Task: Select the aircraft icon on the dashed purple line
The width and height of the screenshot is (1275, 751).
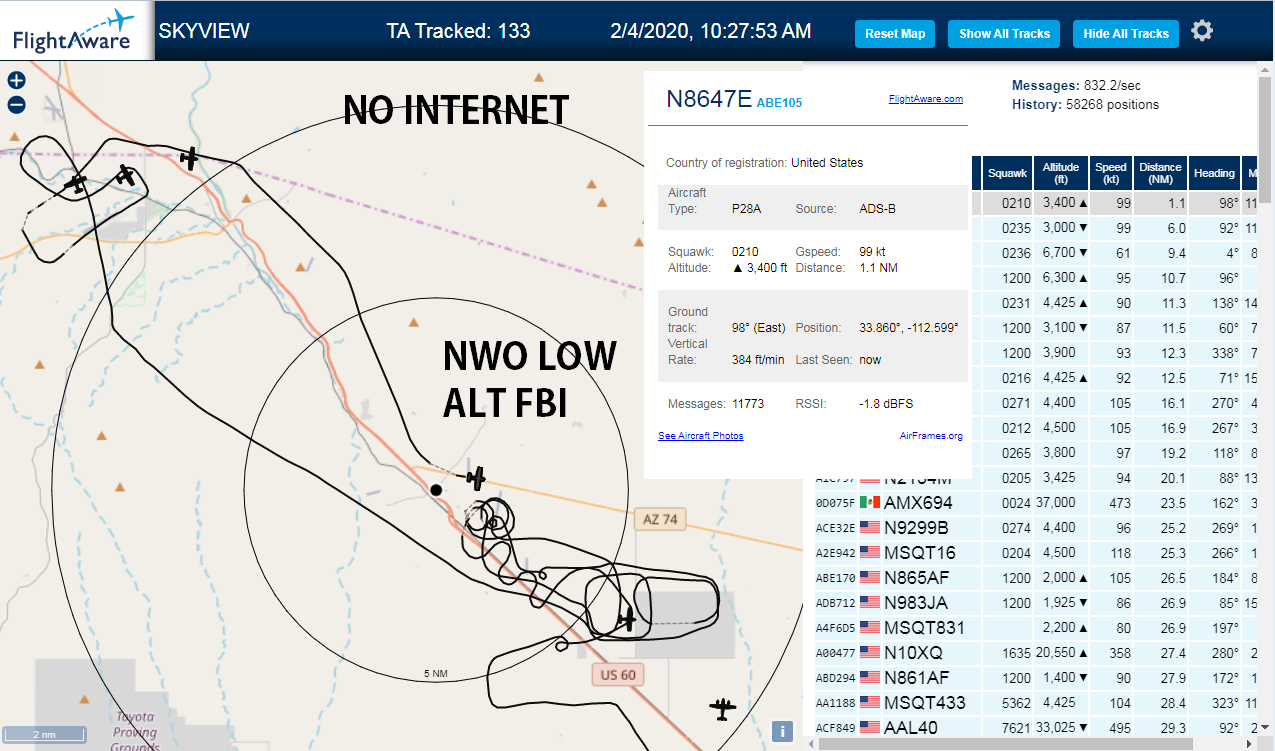Action: 189,157
